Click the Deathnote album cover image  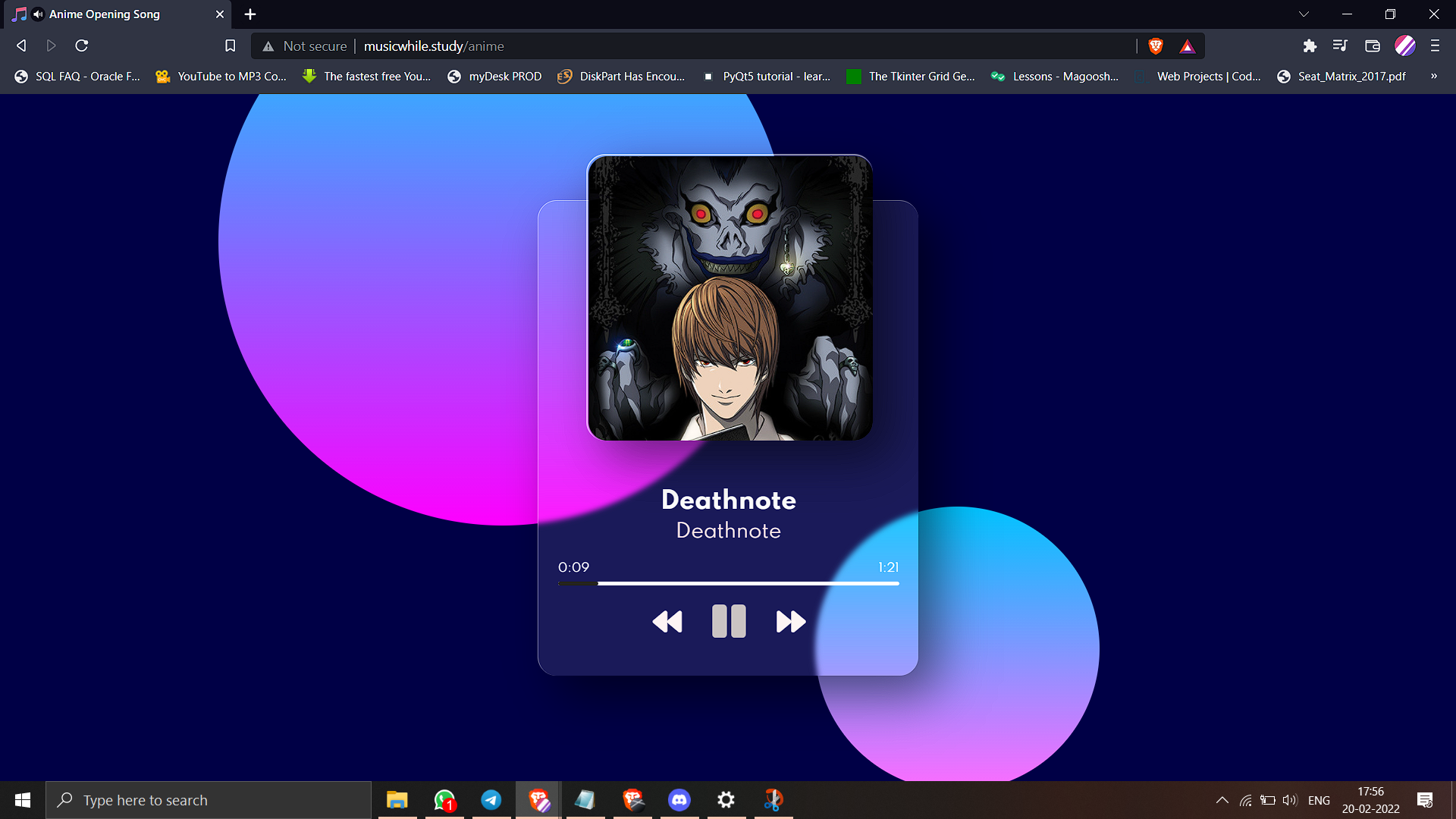point(730,297)
